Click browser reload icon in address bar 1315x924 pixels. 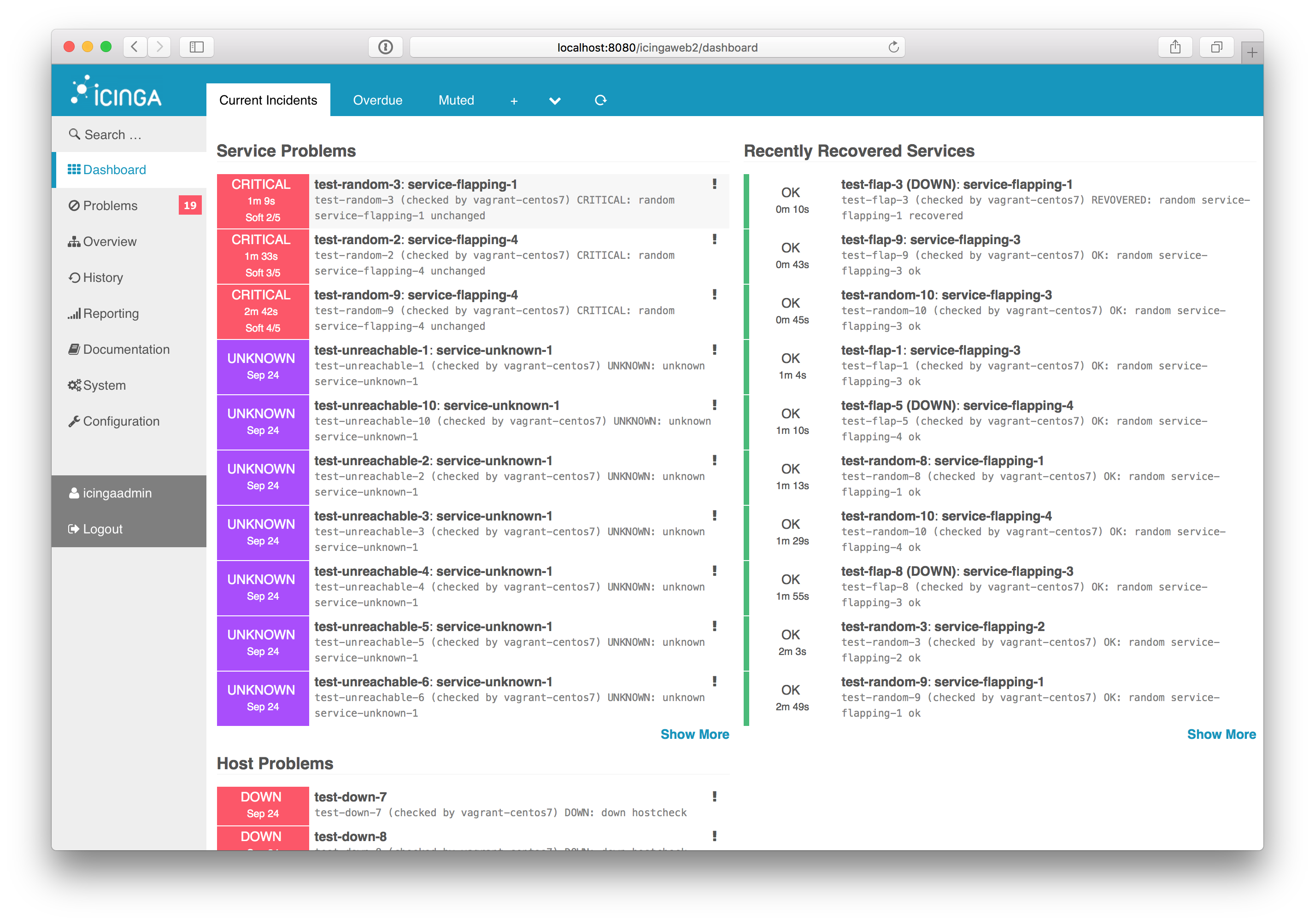893,47
